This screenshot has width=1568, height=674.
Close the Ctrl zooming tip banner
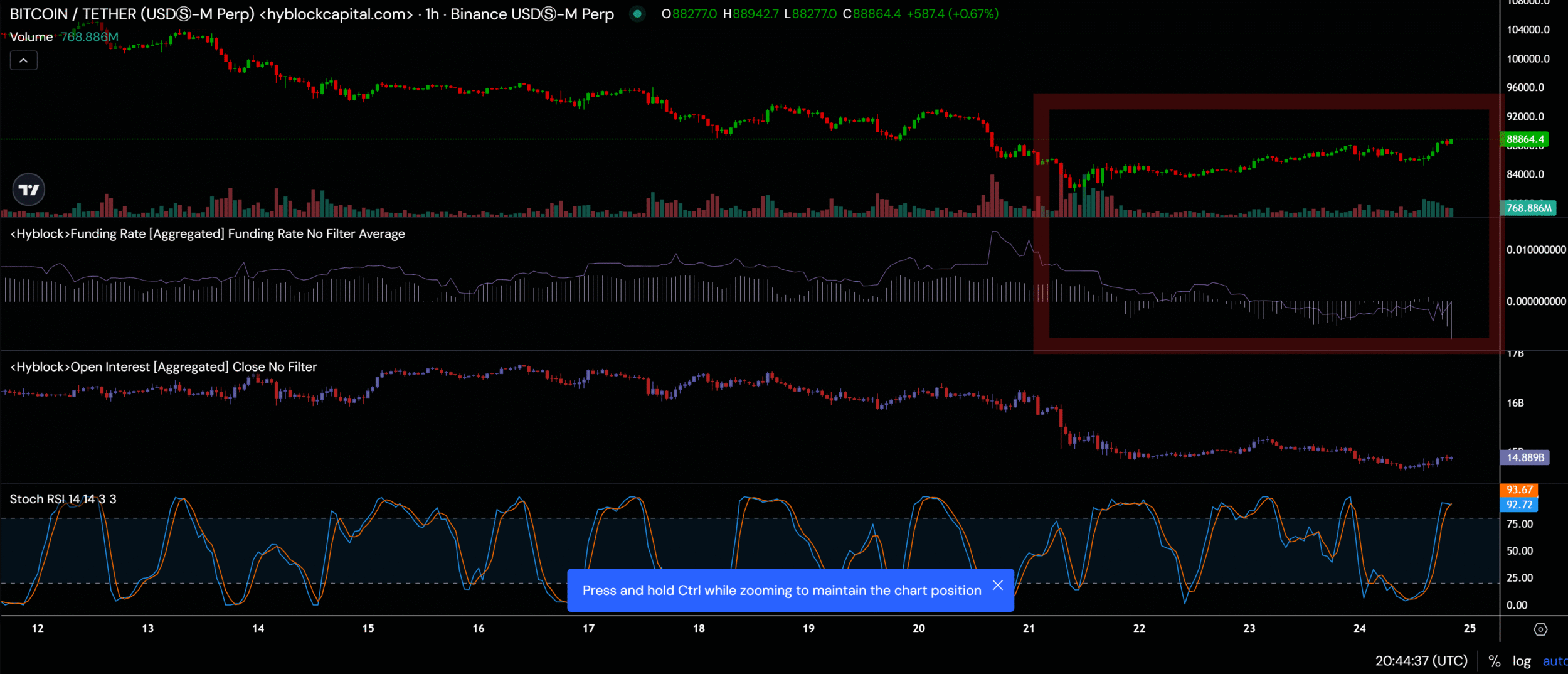pyautogui.click(x=997, y=586)
